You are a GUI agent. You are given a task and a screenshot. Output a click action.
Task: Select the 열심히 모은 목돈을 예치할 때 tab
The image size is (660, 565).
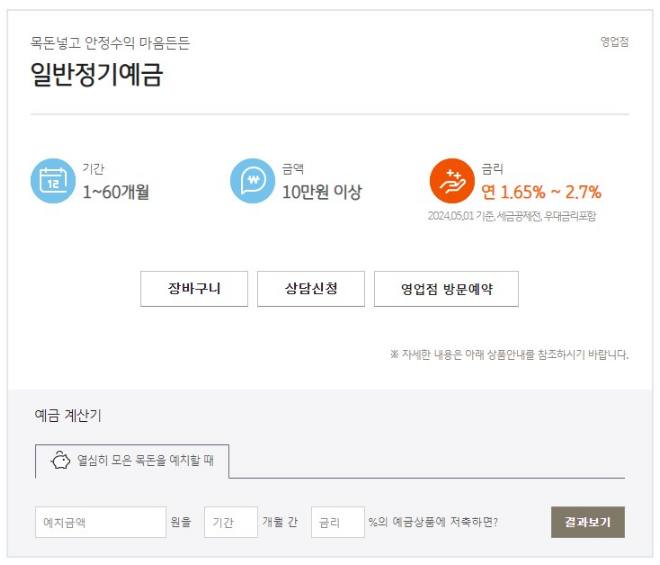(x=132, y=462)
